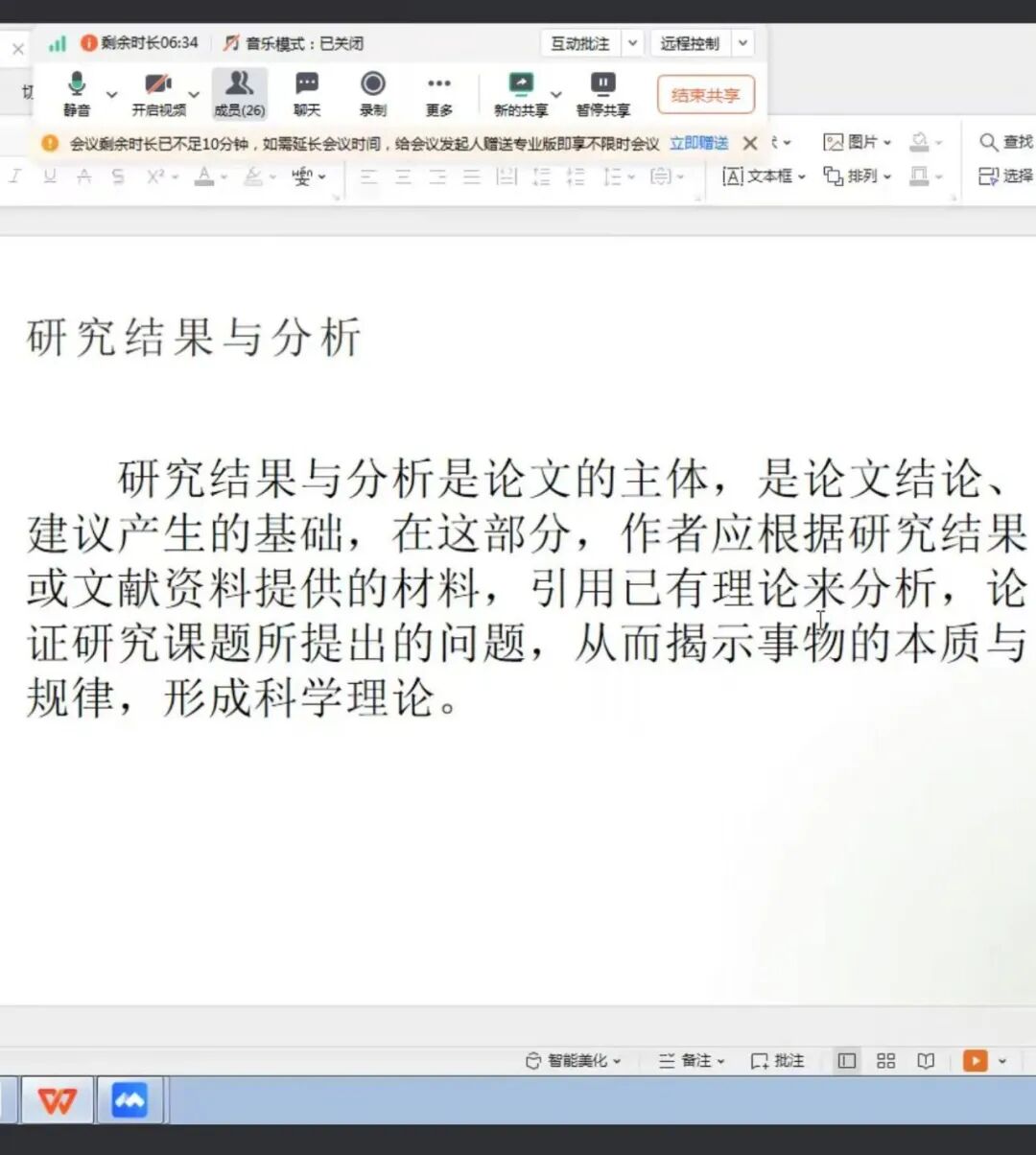Pick the font color button
The height and width of the screenshot is (1155, 1036).
(204, 177)
